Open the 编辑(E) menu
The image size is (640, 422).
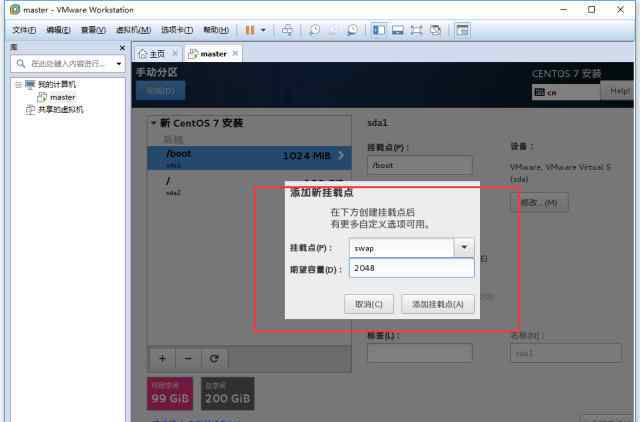coord(58,30)
